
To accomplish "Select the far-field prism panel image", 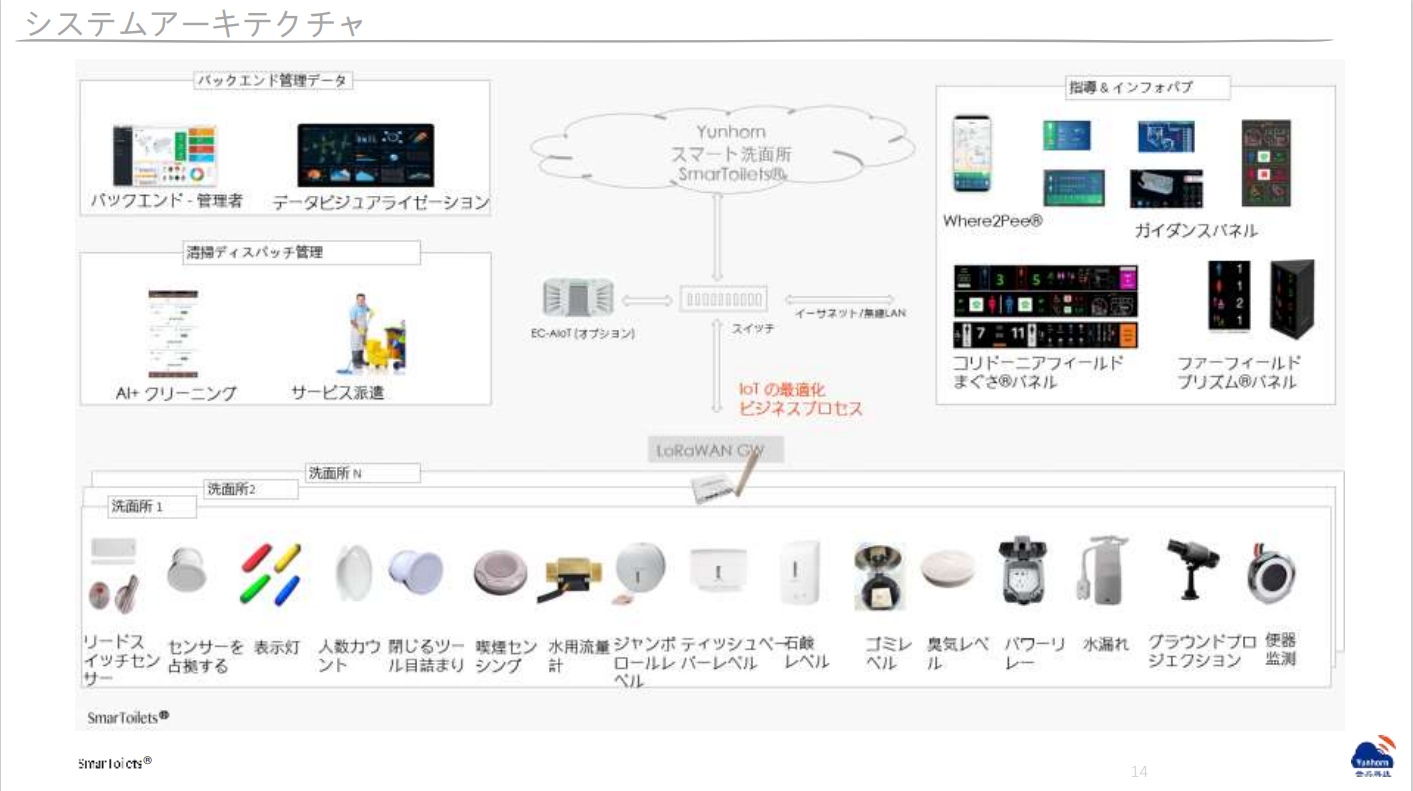I will (x=1261, y=299).
